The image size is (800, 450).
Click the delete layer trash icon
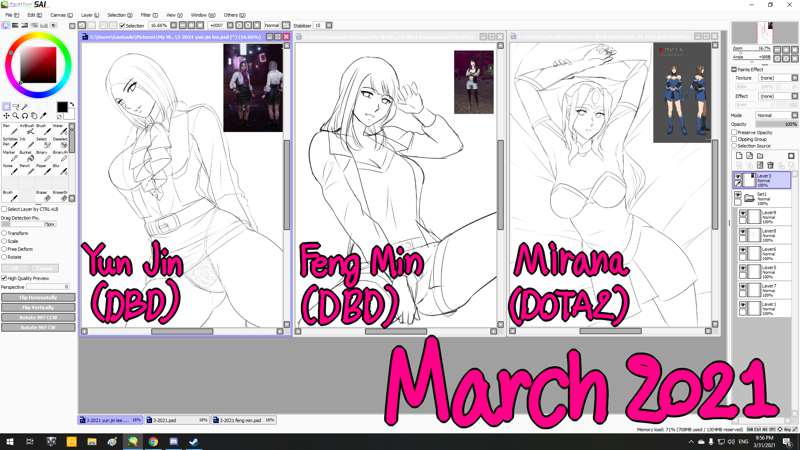(x=771, y=165)
